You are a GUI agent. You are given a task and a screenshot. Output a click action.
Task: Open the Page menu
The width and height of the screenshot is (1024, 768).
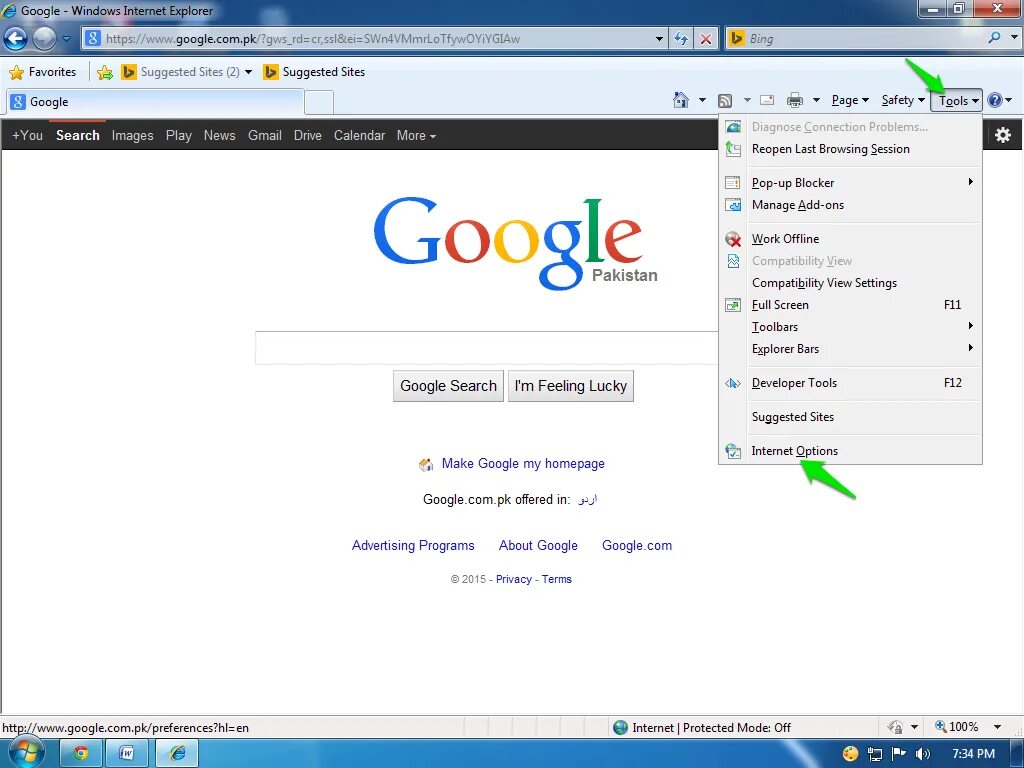[850, 100]
